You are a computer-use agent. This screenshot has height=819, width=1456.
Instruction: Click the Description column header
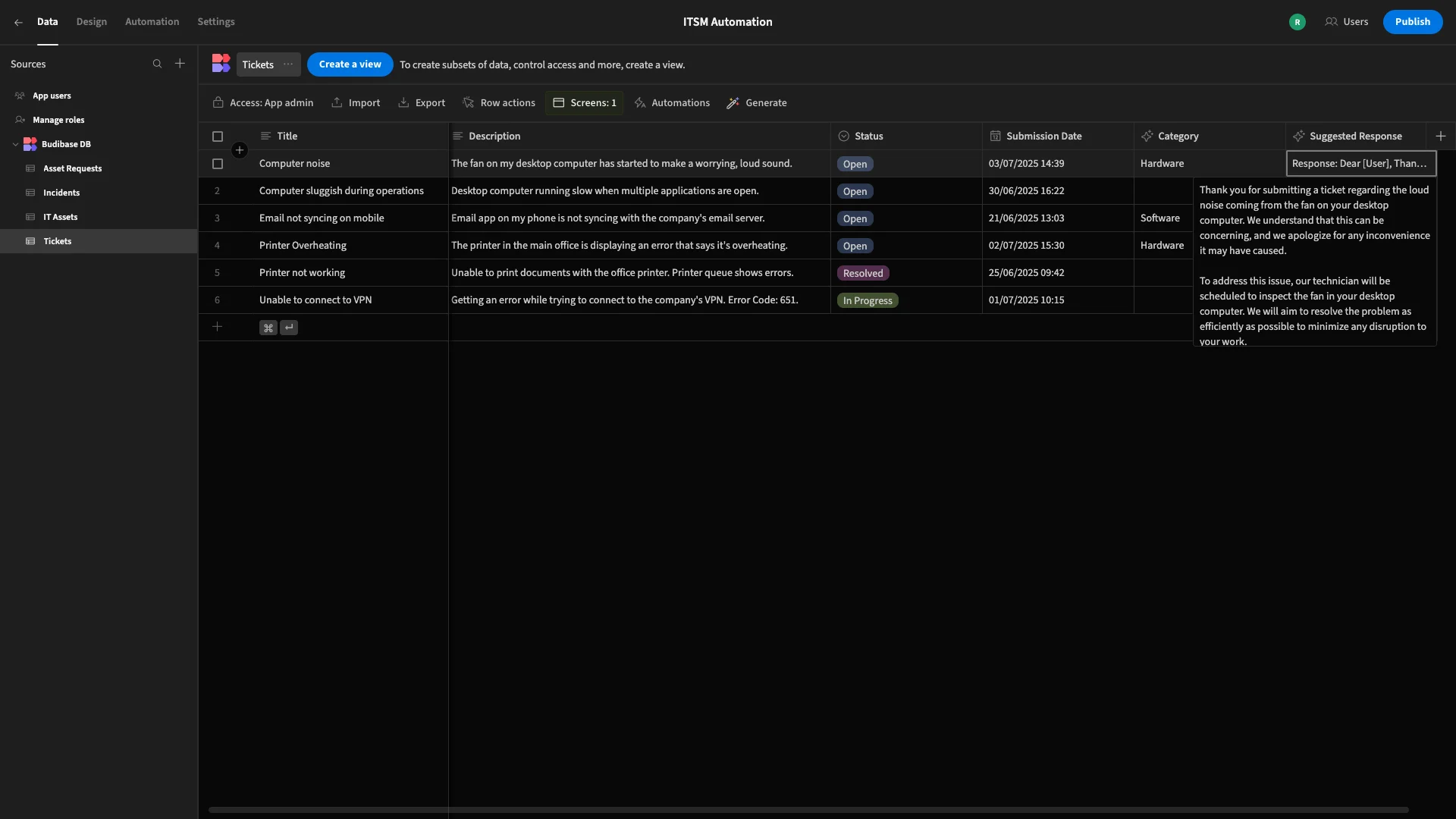639,136
